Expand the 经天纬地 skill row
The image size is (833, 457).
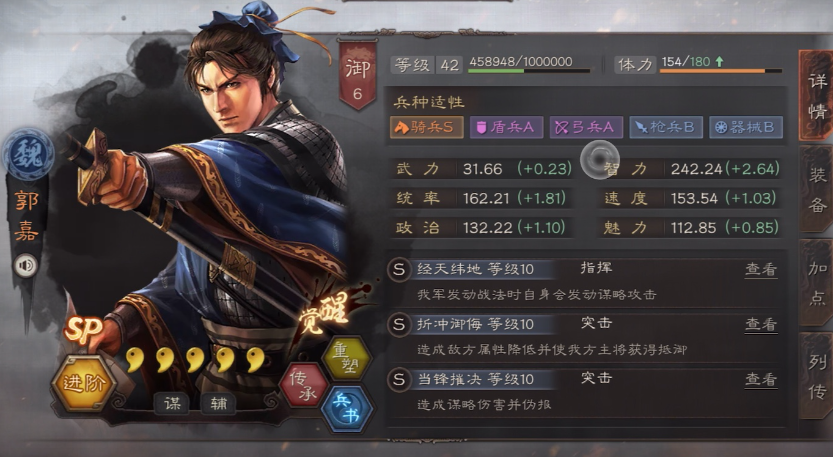coord(586,282)
